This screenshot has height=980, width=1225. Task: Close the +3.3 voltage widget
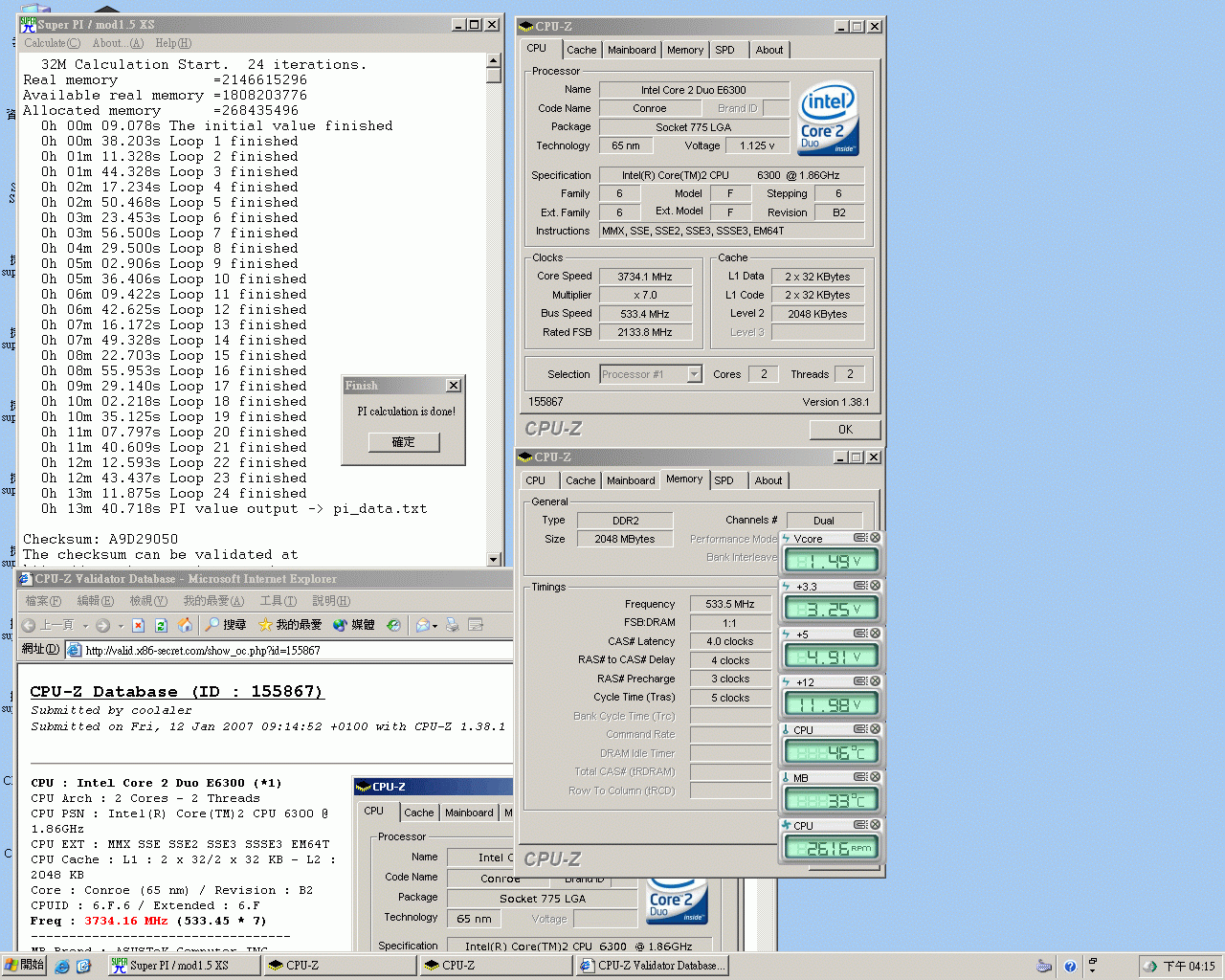[x=875, y=586]
